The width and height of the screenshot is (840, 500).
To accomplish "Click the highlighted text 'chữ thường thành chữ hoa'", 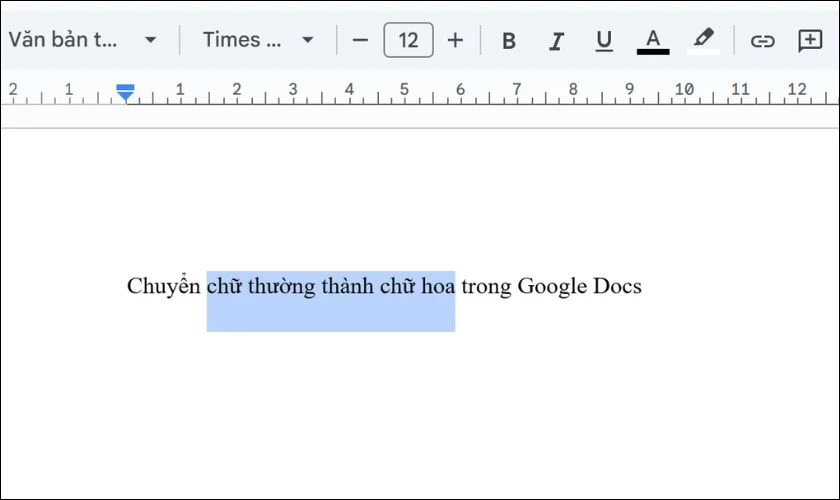I will tap(331, 286).
